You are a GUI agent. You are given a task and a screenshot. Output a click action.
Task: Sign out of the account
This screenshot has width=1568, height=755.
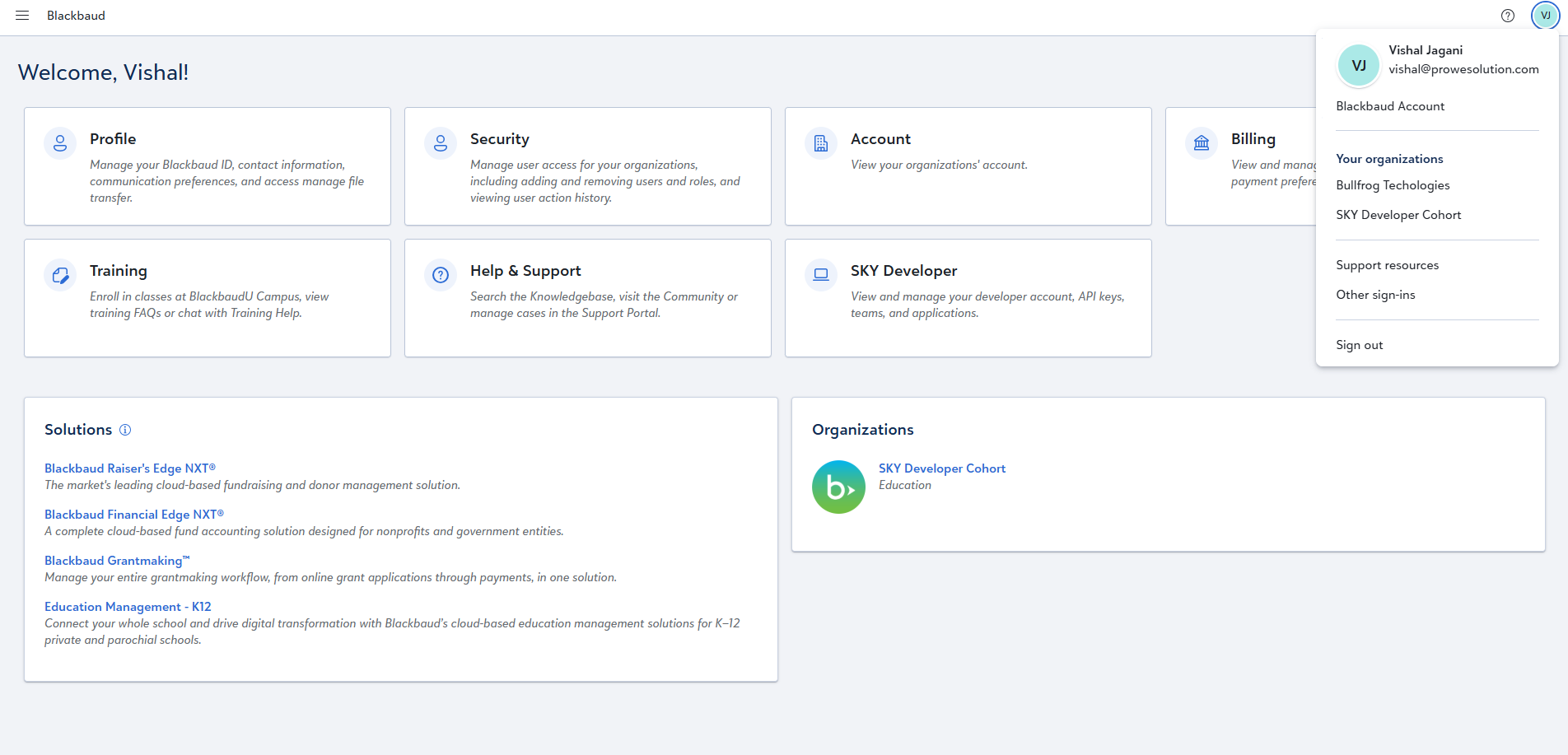pos(1360,345)
